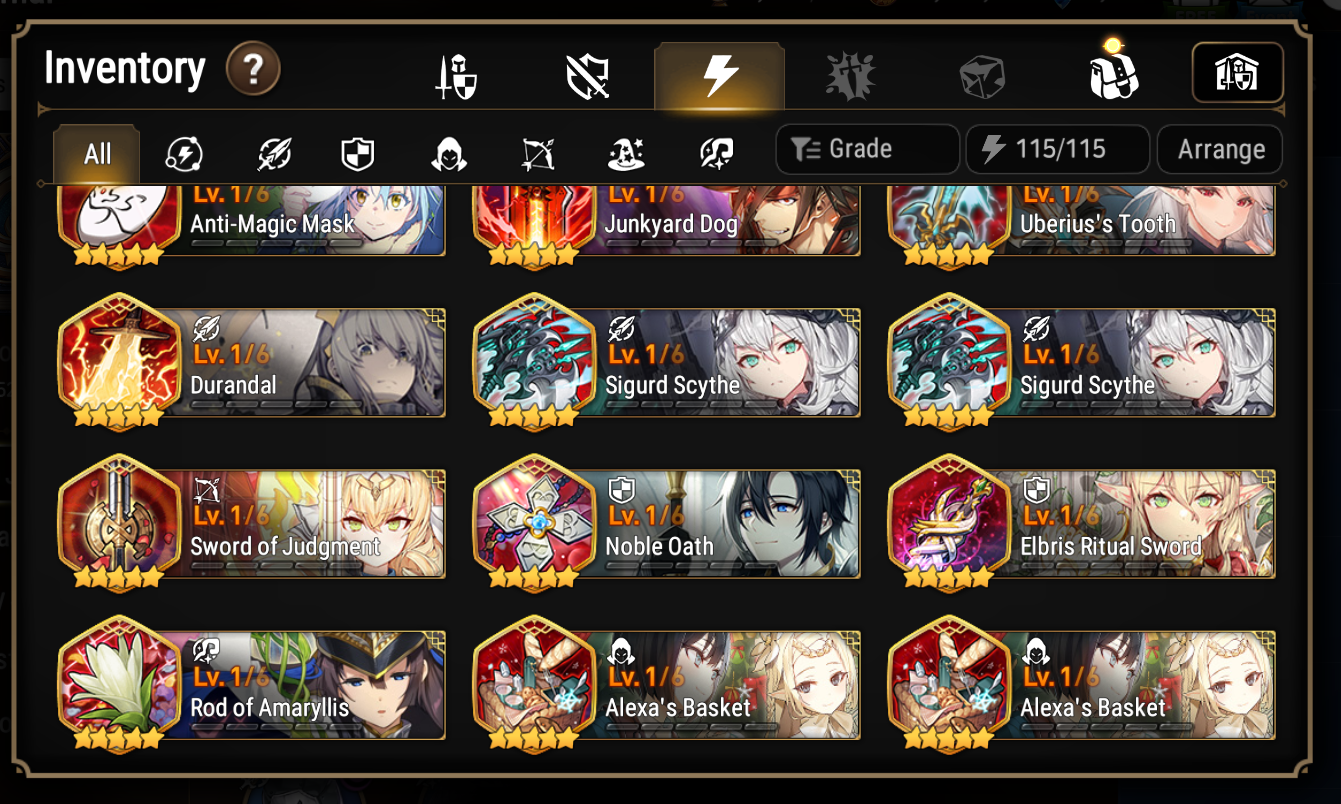Select the Elbris Ritual Sword artifact
The height and width of the screenshot is (804, 1341).
click(1082, 522)
